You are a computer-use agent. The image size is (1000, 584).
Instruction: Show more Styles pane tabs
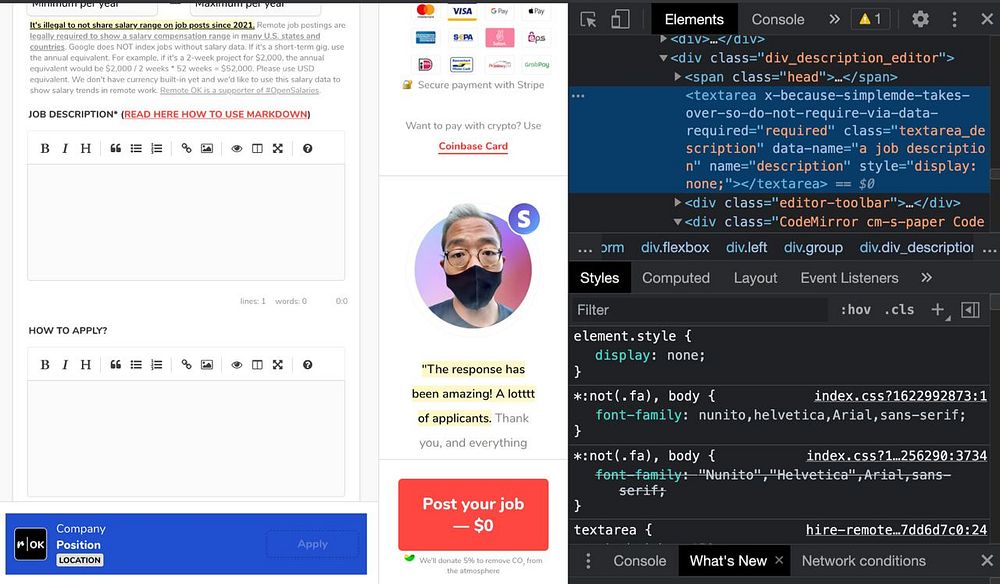[927, 277]
